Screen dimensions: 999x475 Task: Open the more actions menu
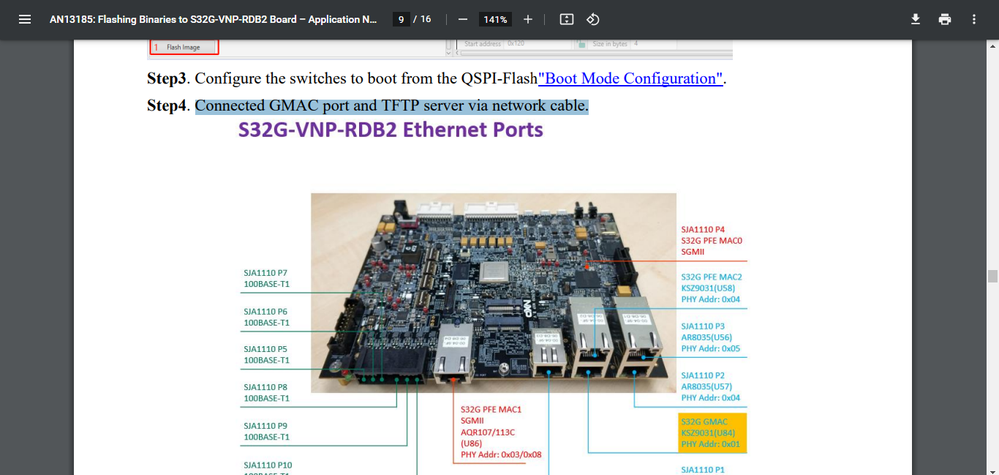point(974,19)
